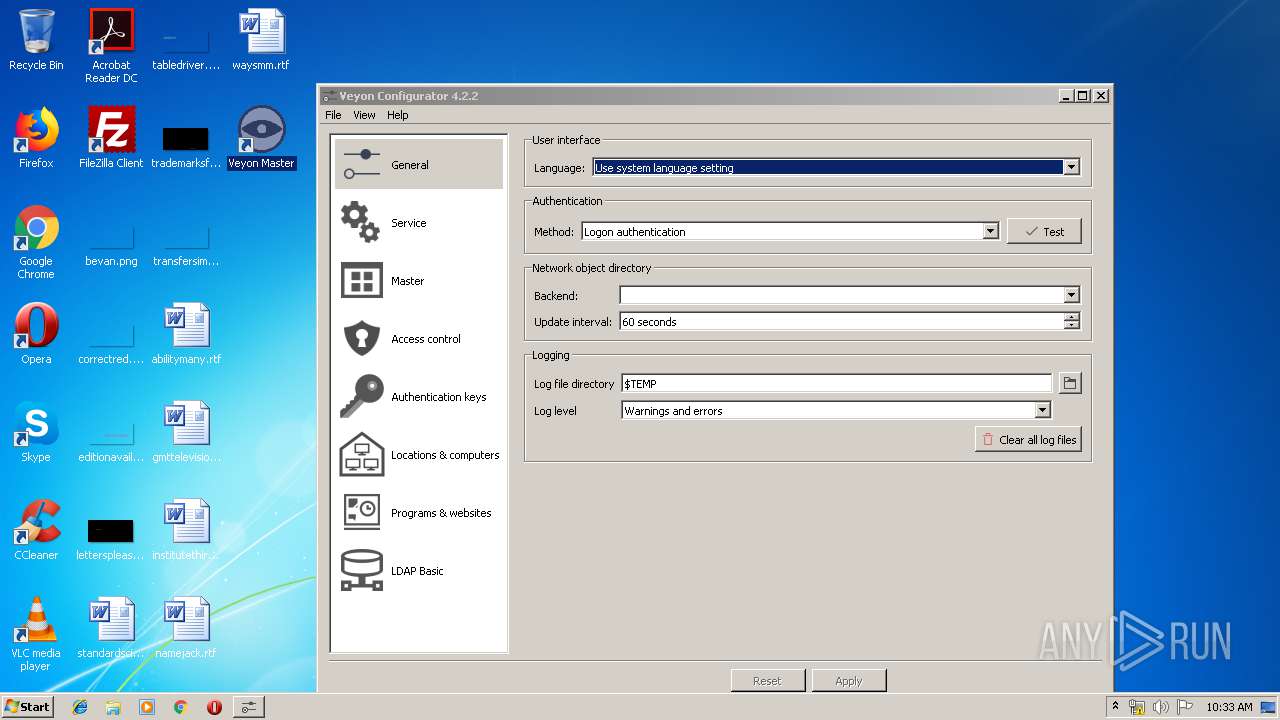The image size is (1280, 720).
Task: Open the View menu
Action: click(364, 115)
